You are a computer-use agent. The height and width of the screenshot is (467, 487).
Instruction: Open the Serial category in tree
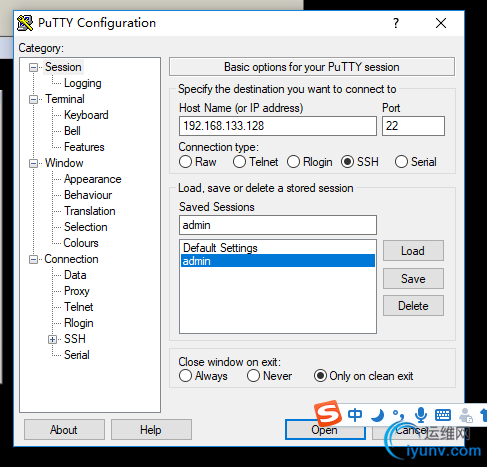click(x=77, y=355)
